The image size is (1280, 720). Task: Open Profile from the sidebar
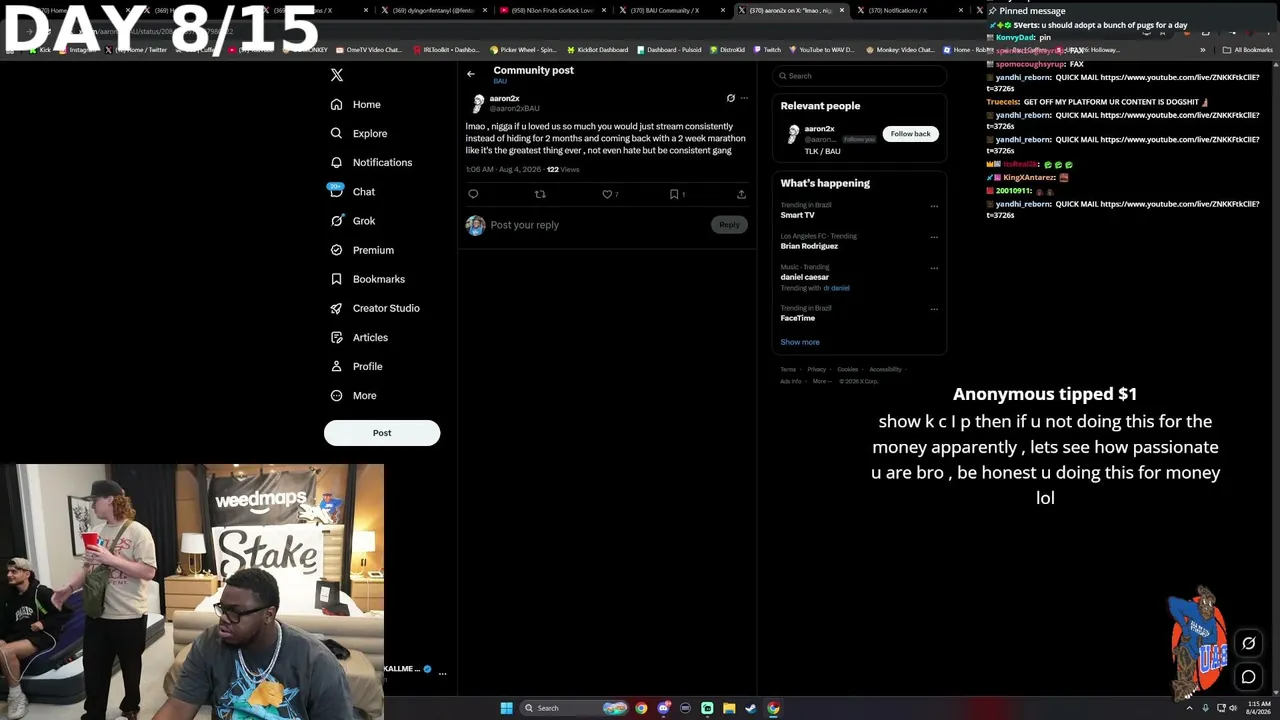click(356, 366)
